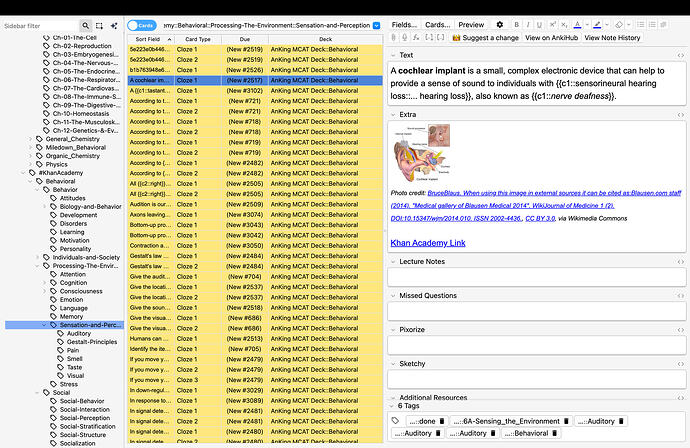Image resolution: width=690 pixels, height=448 pixels.
Task: Insert ordered numbered list
Action: click(652, 25)
